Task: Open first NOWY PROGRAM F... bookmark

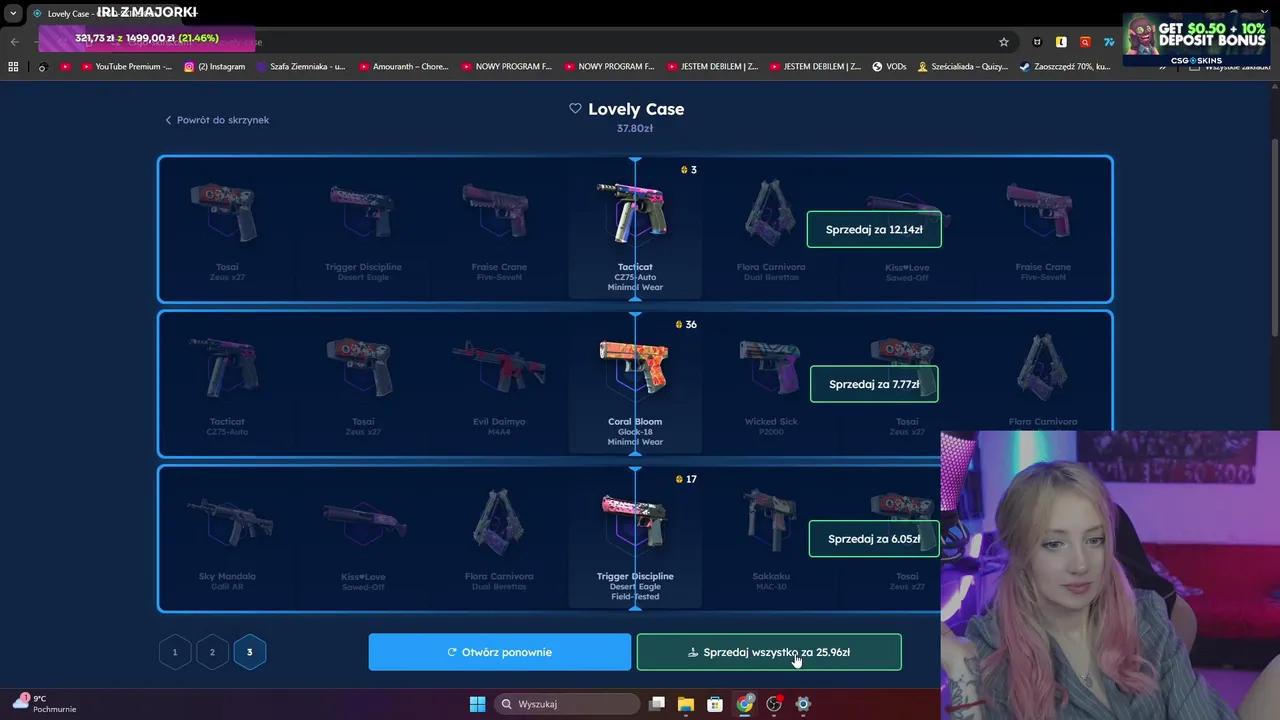Action: point(506,67)
